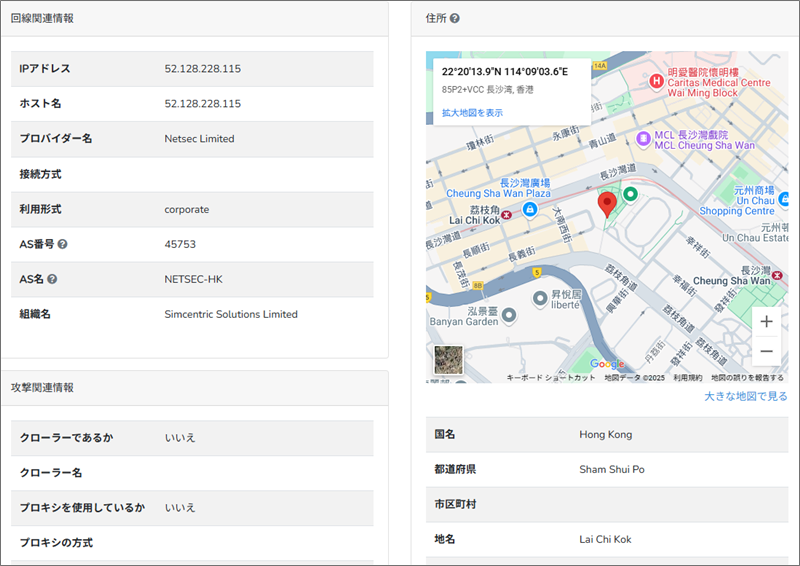
Task: Click the provider name Netsec Limited
Action: click(x=199, y=139)
